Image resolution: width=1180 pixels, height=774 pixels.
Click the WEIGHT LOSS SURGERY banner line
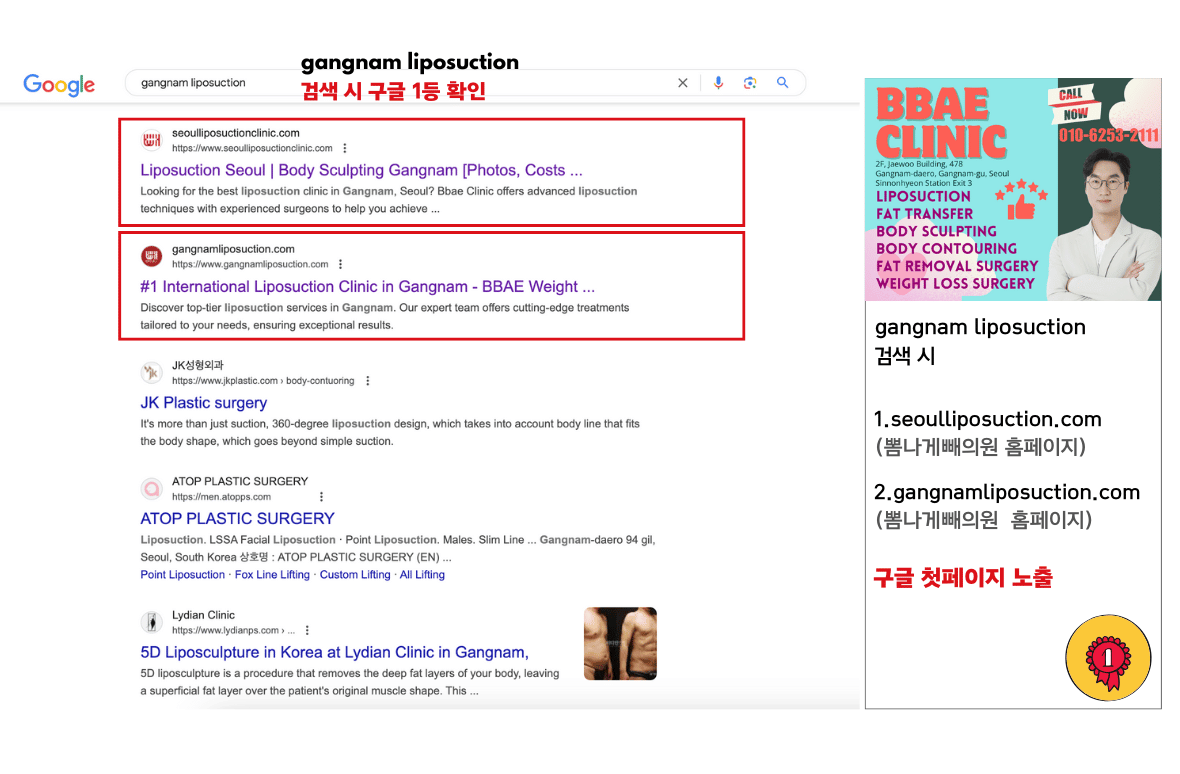[x=955, y=284]
